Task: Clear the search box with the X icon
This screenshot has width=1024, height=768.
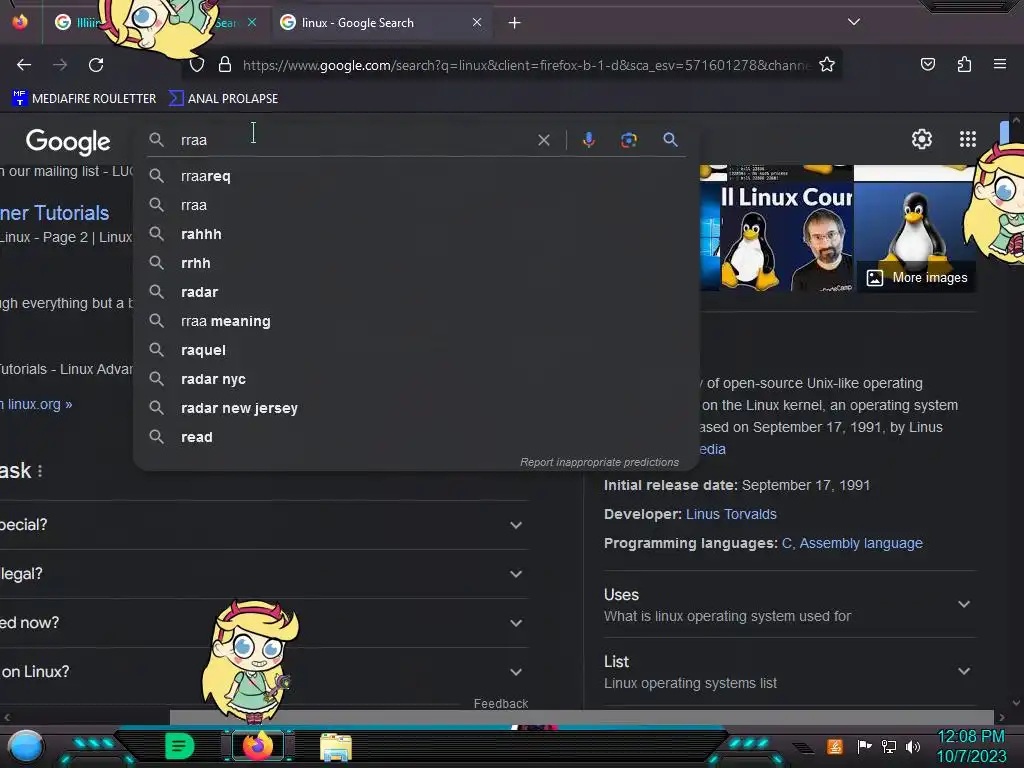Action: (x=543, y=140)
